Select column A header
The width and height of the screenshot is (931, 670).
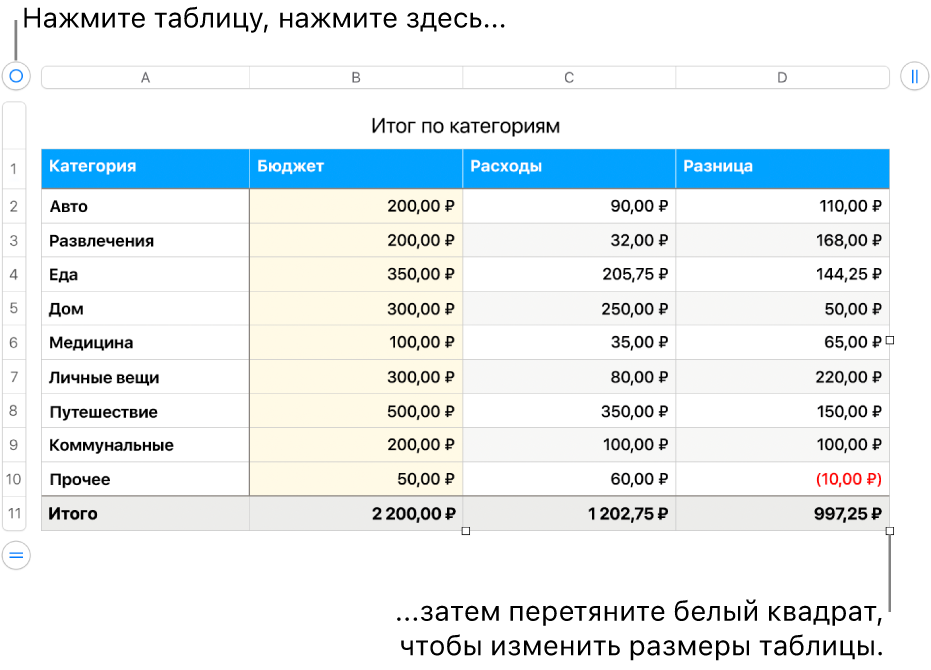[145, 77]
